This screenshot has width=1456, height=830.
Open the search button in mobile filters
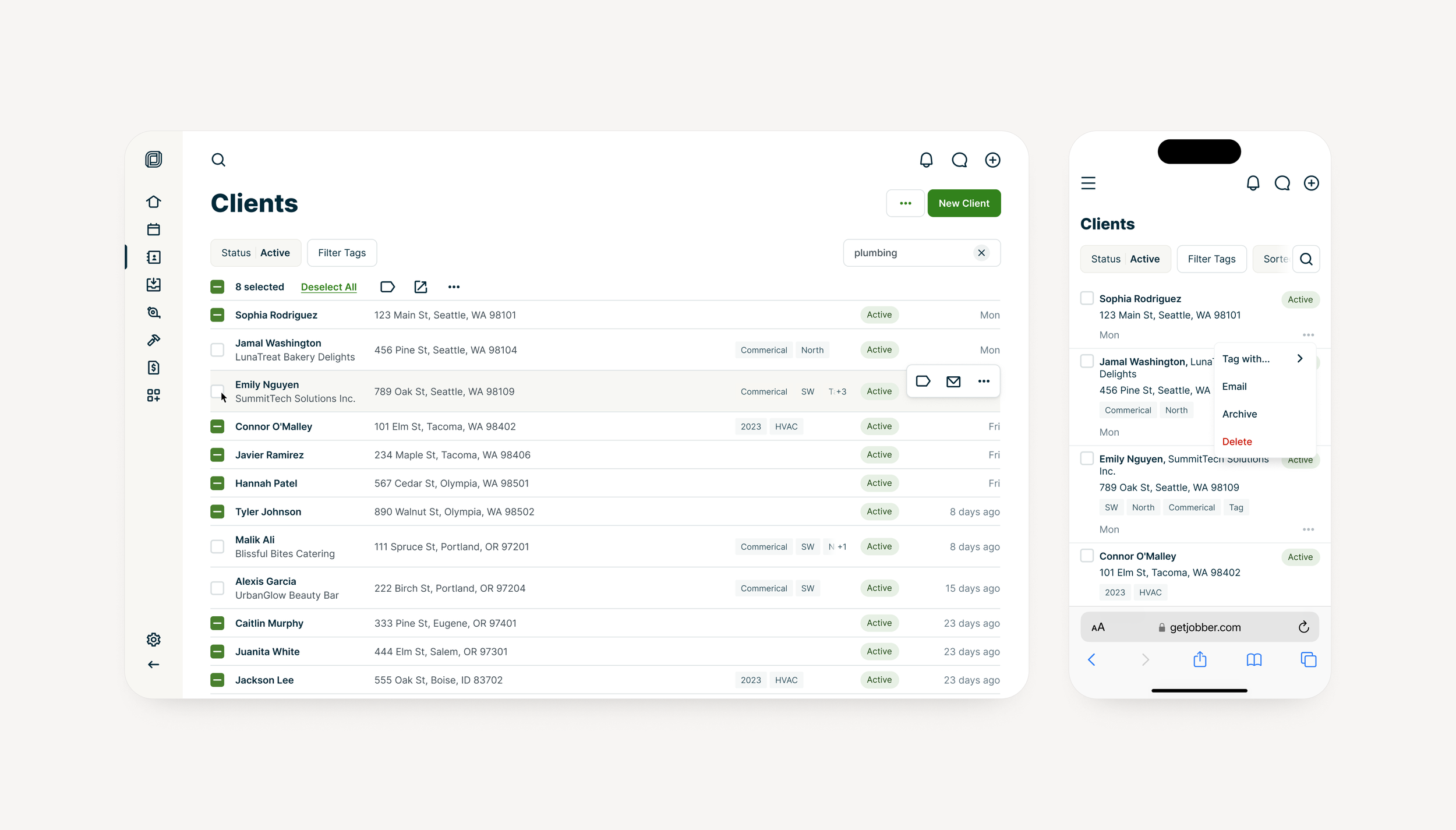1306,259
